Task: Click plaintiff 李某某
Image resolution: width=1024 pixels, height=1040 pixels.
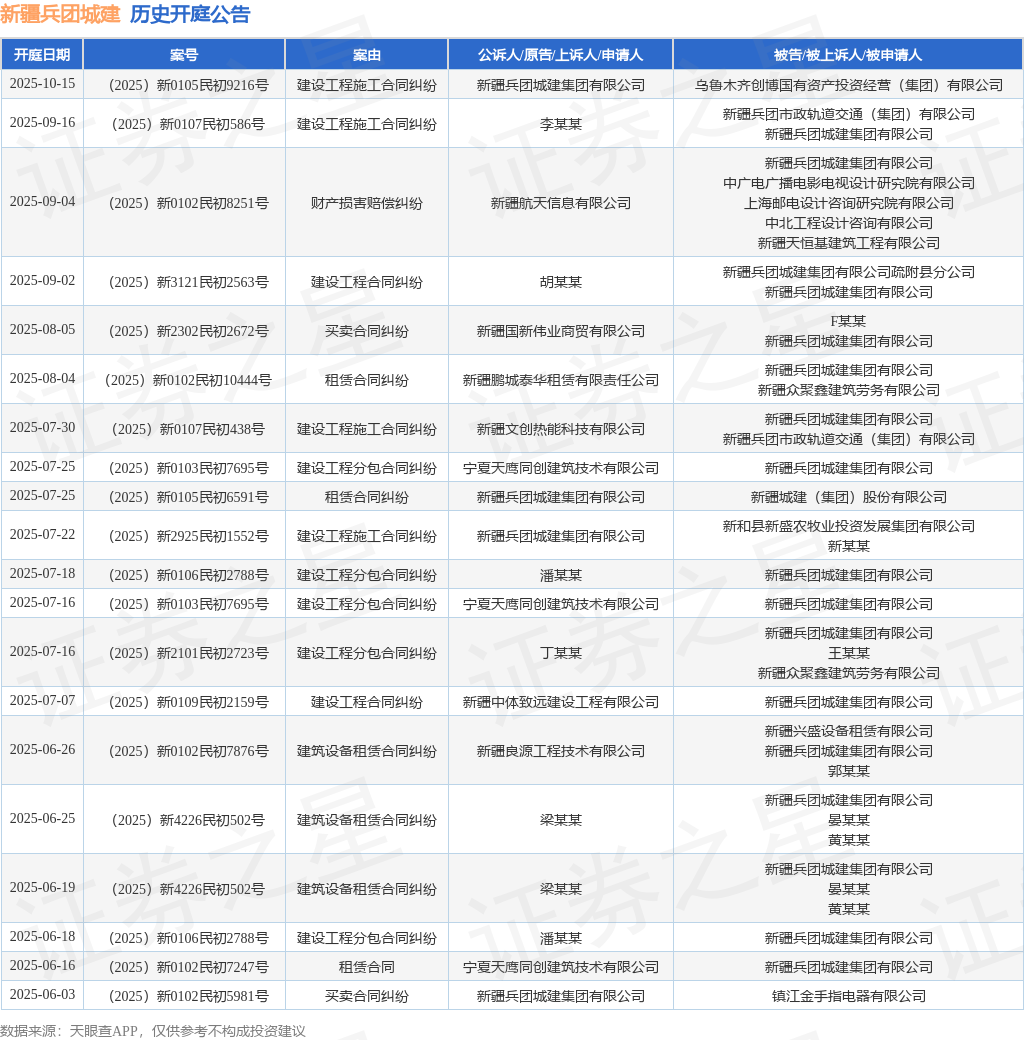Action: pyautogui.click(x=560, y=124)
